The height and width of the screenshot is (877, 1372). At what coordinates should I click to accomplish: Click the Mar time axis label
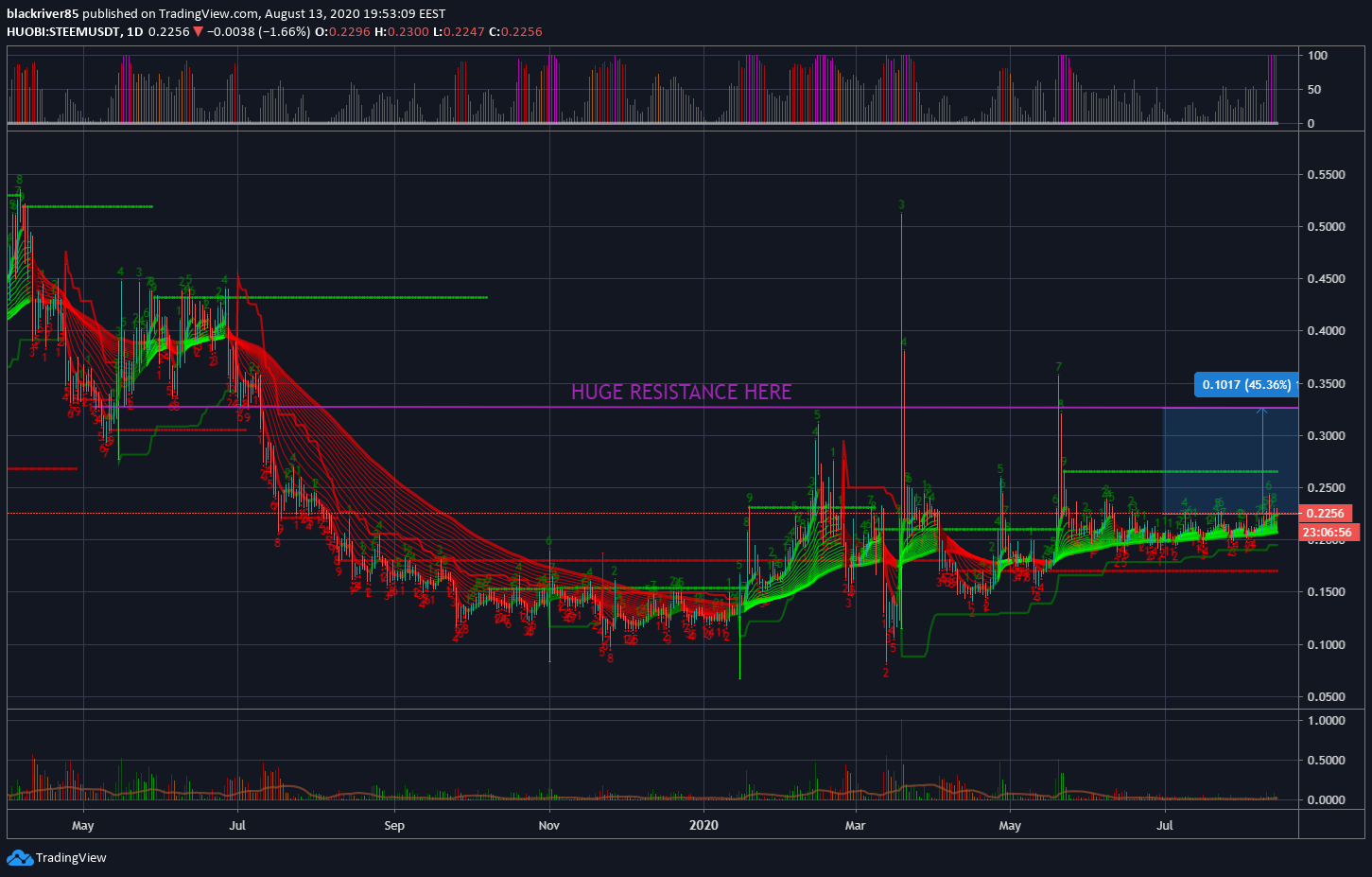tap(855, 826)
